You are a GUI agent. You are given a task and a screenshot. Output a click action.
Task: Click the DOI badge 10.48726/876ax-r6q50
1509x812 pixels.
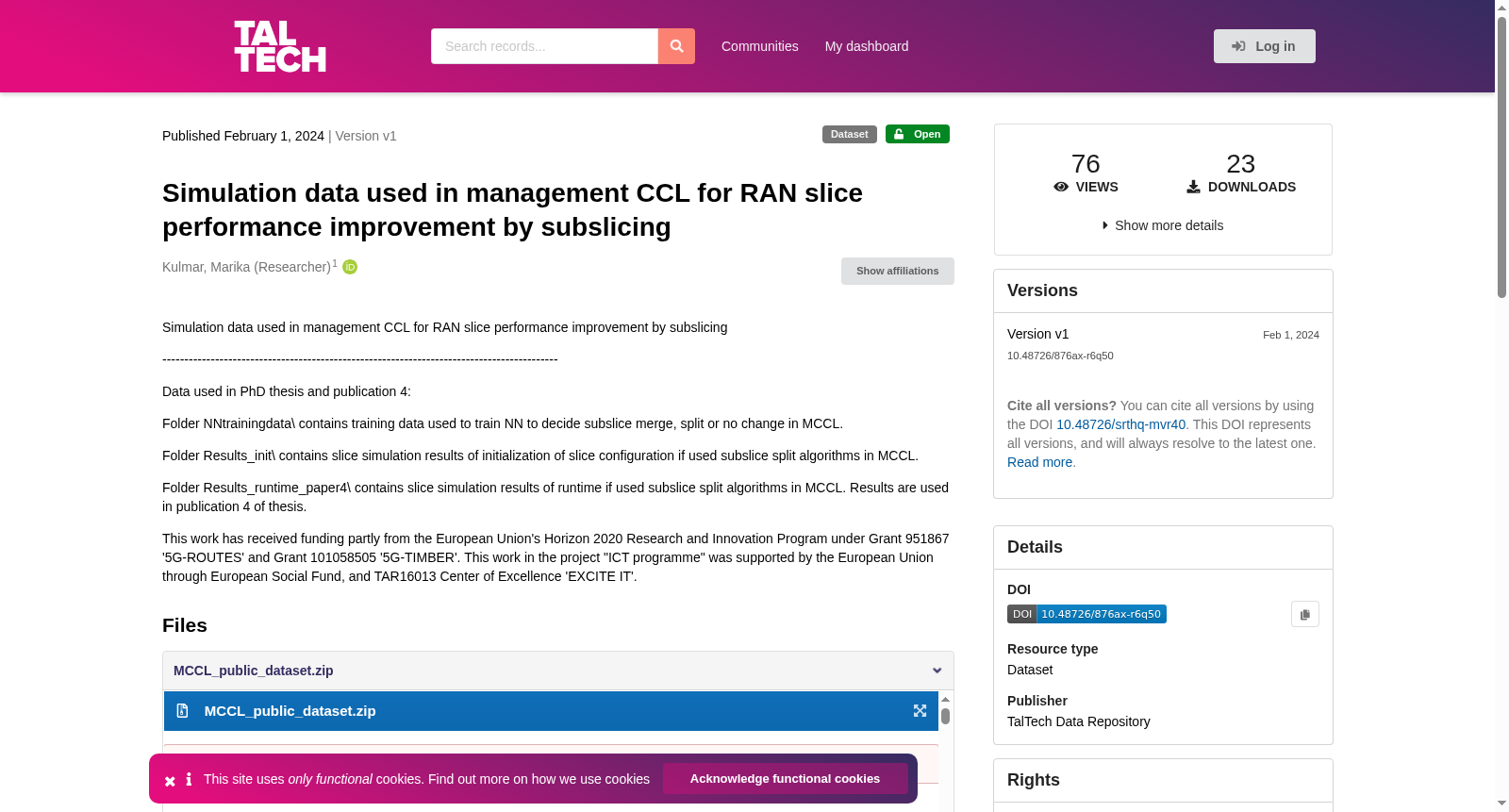point(1086,614)
